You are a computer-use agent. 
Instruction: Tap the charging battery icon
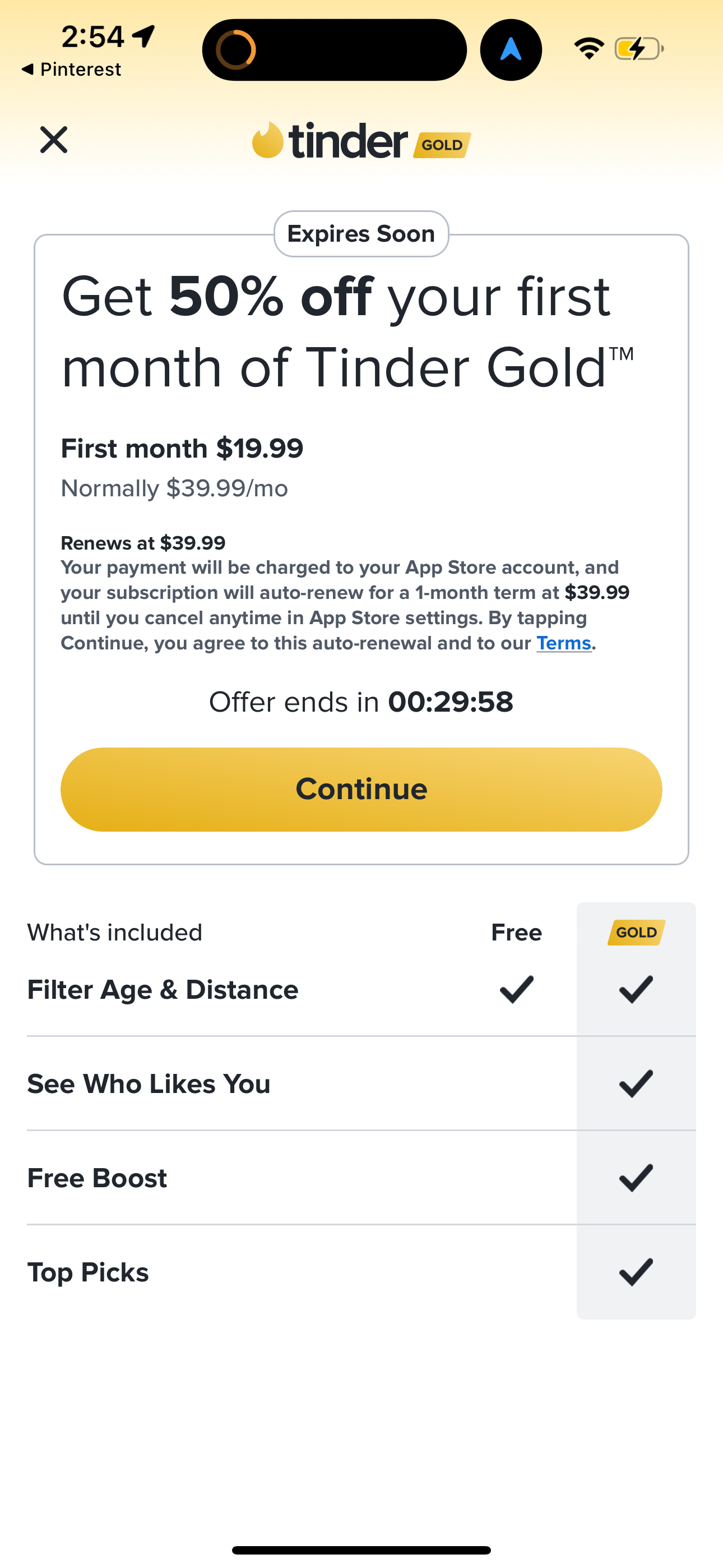click(638, 49)
